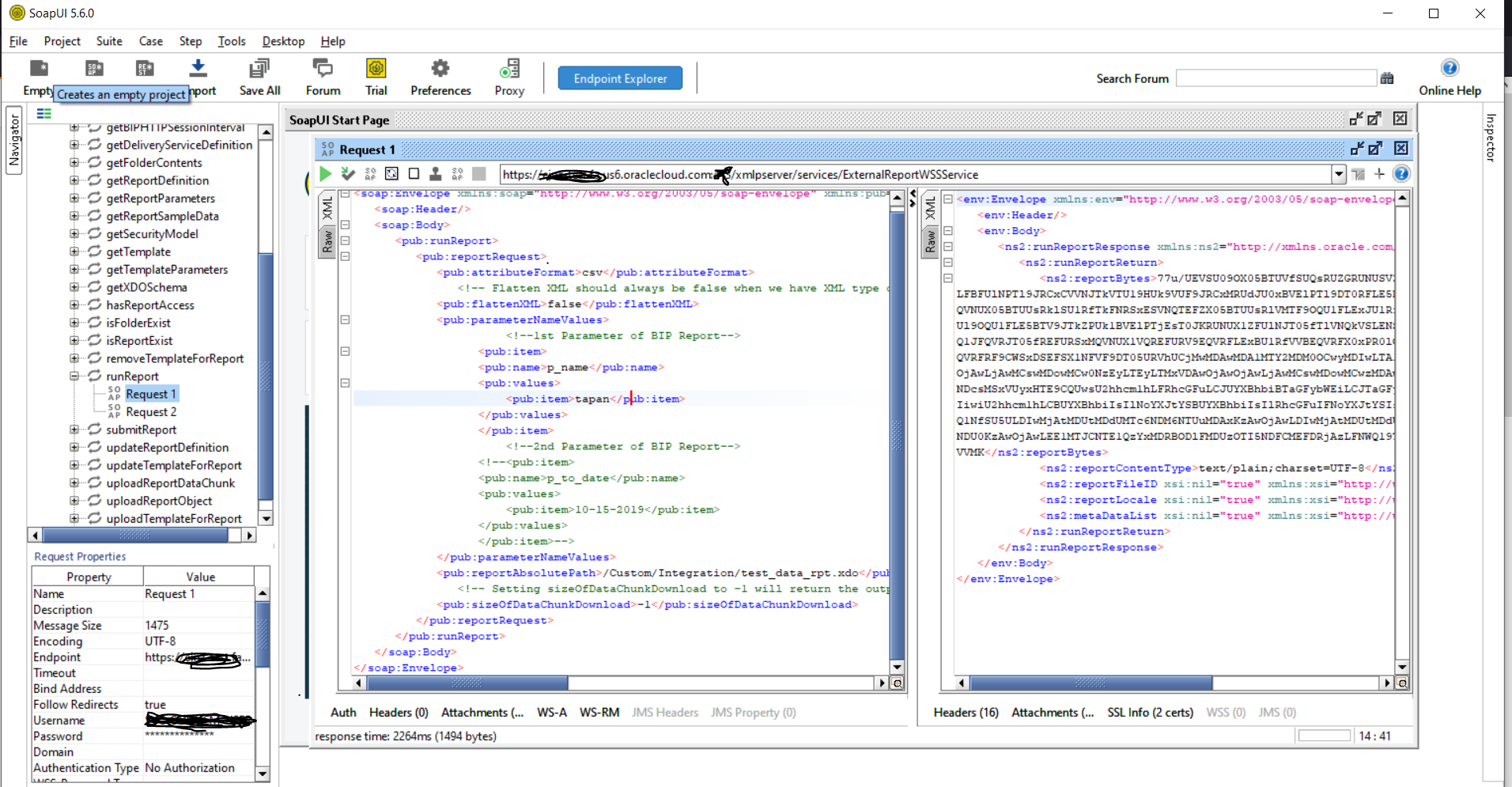
Task: Create an empty project
Action: tap(38, 69)
